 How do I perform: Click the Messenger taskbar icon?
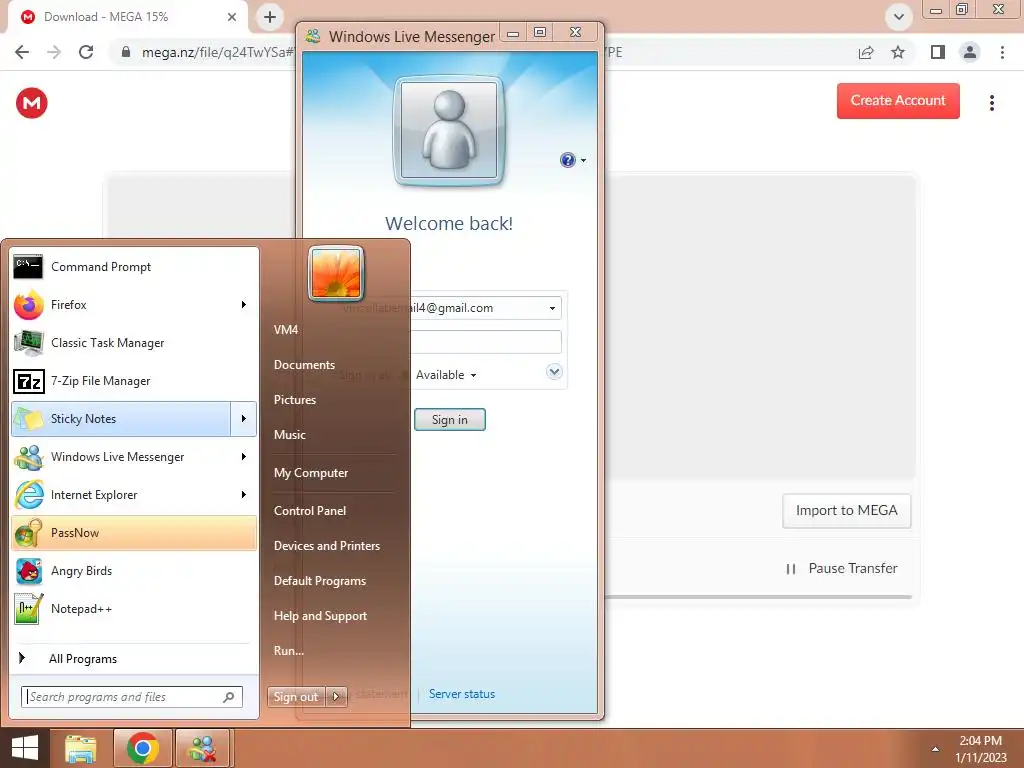coord(202,748)
